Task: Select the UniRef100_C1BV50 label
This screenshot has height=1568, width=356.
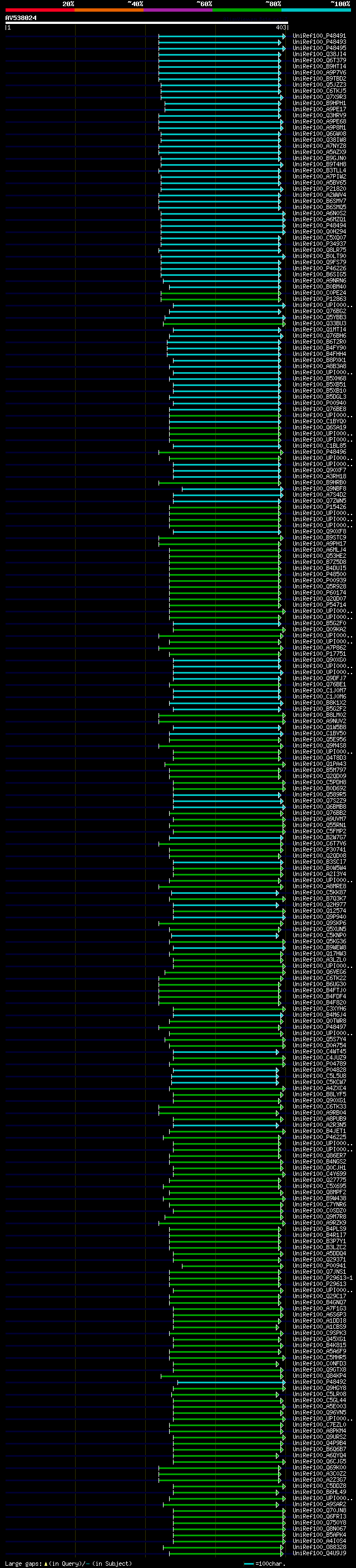Action: [319, 734]
